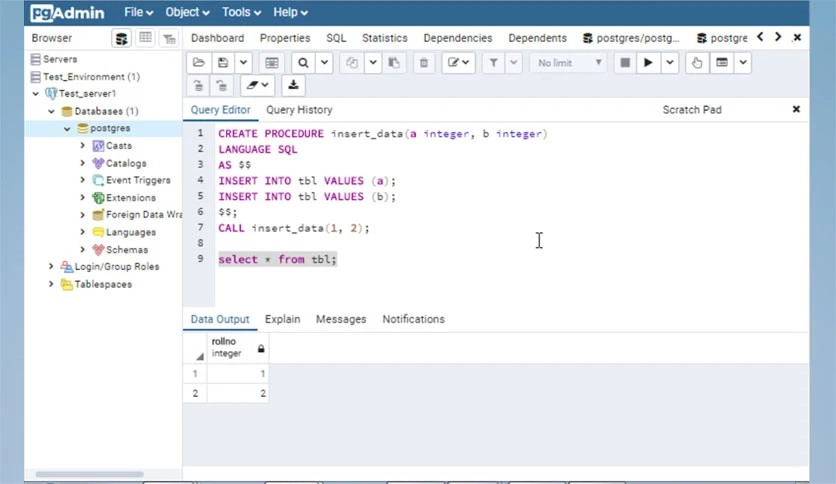The height and width of the screenshot is (484, 836).
Task: Click the Filter funnel icon
Action: (x=493, y=63)
